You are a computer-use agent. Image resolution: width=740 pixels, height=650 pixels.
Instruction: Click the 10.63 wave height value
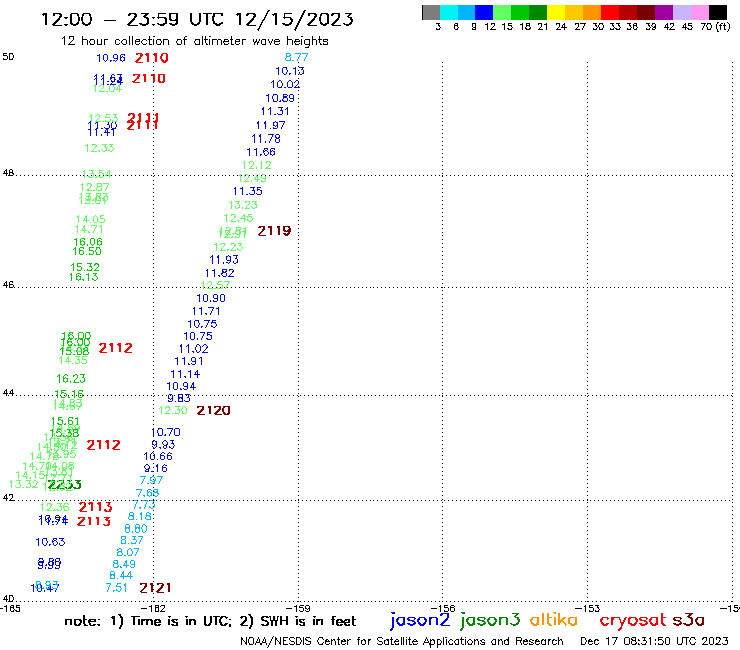[x=50, y=542]
